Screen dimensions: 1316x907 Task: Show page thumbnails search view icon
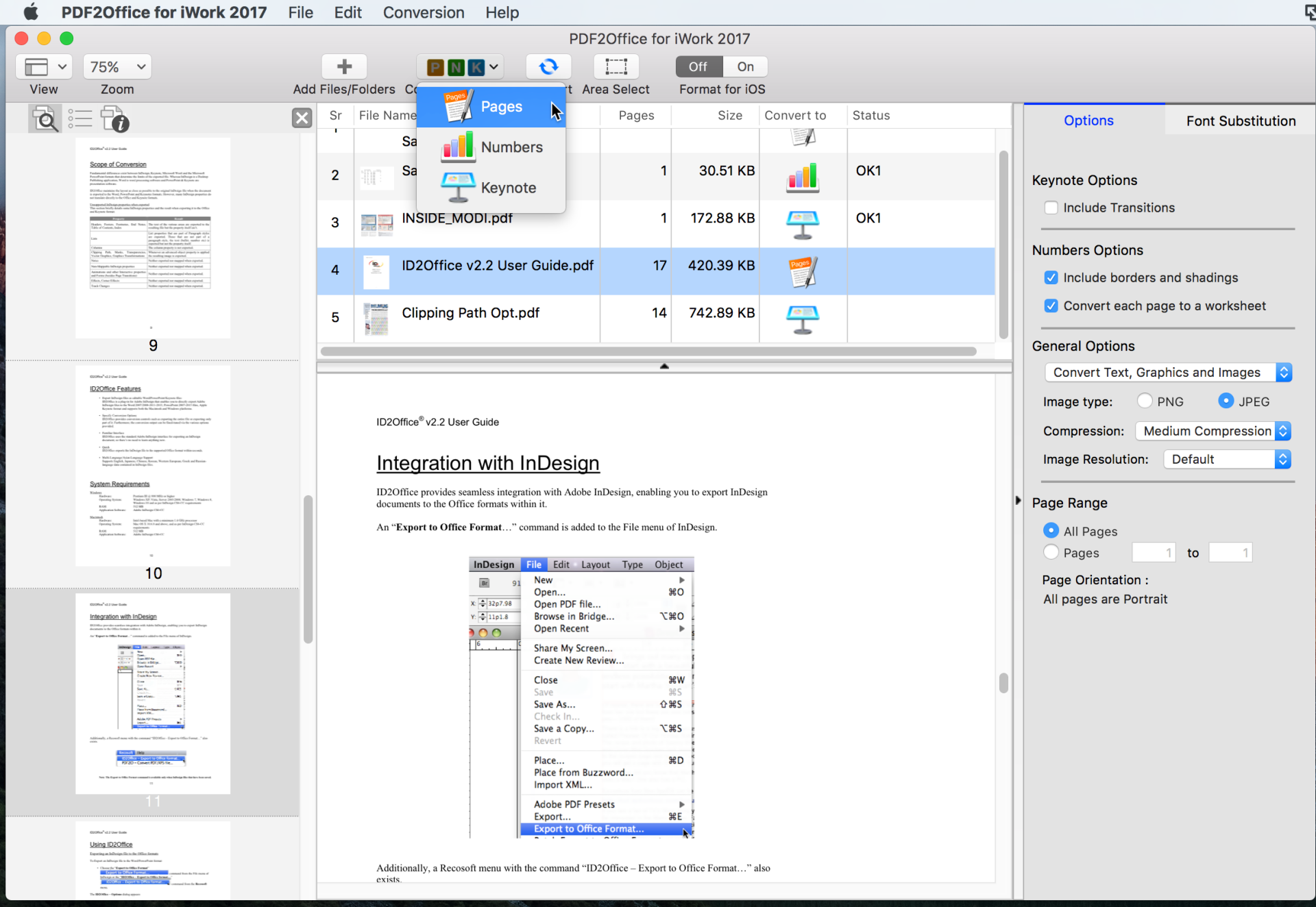click(45, 119)
